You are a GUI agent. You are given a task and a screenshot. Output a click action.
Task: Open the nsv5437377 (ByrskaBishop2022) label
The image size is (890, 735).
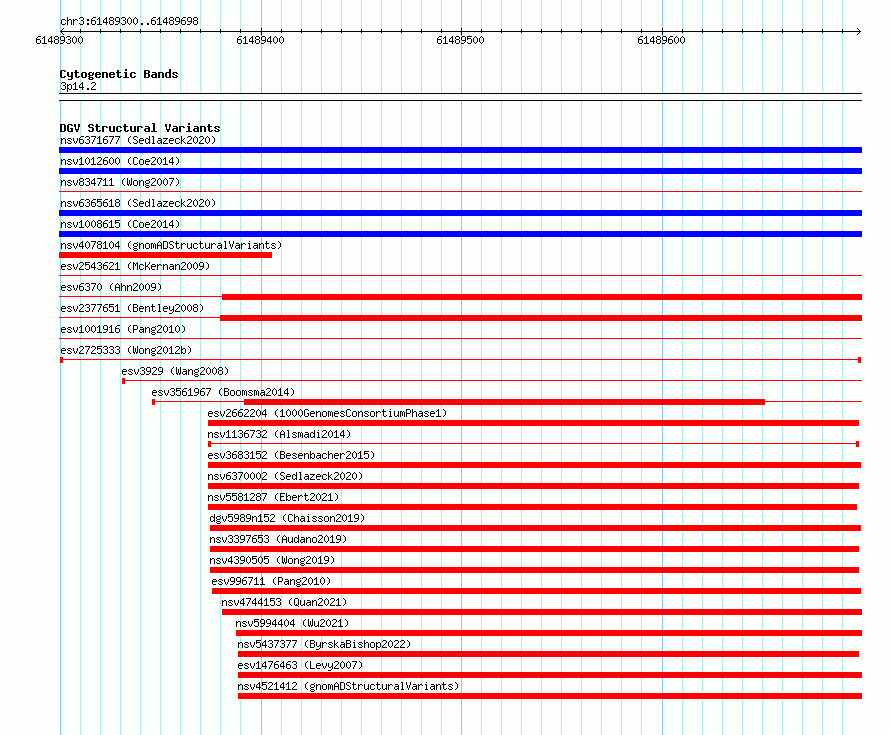[324, 644]
